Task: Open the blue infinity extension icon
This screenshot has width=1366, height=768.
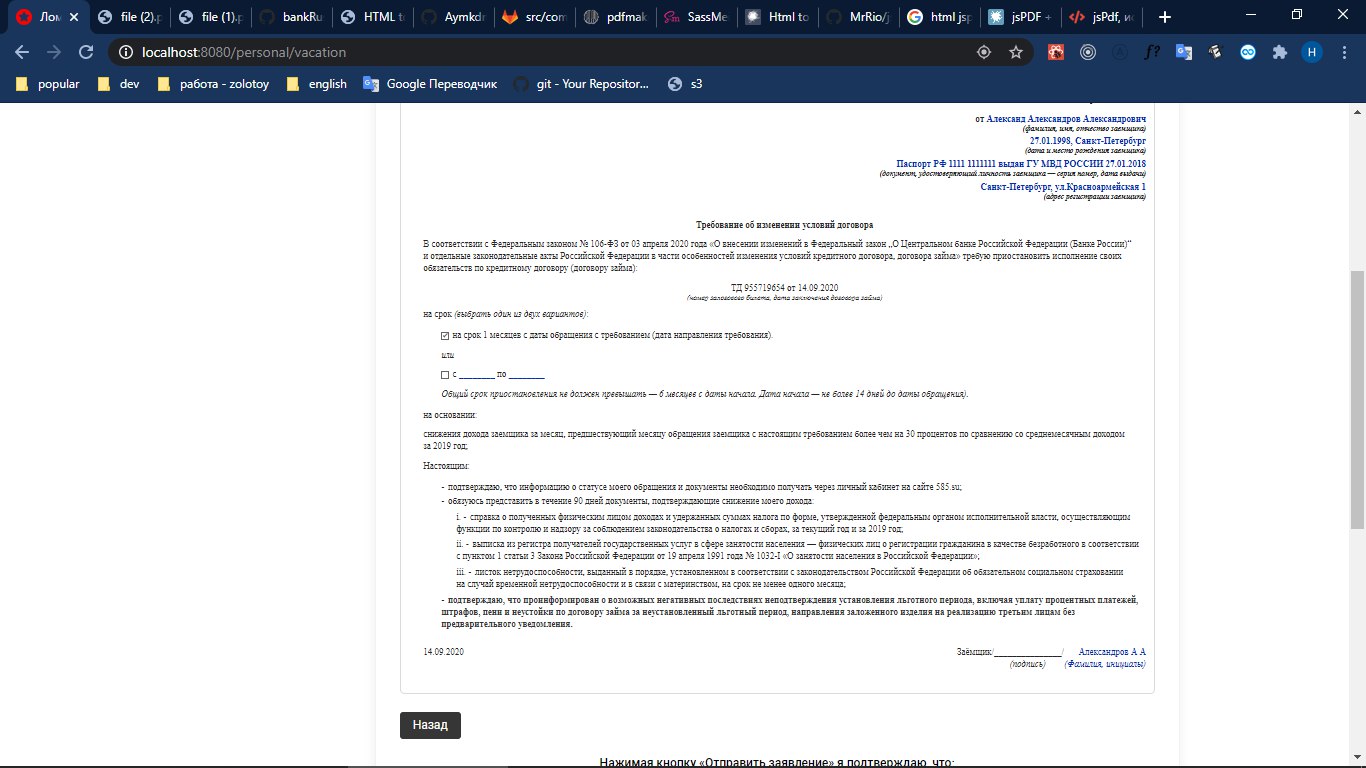Action: 1248,52
